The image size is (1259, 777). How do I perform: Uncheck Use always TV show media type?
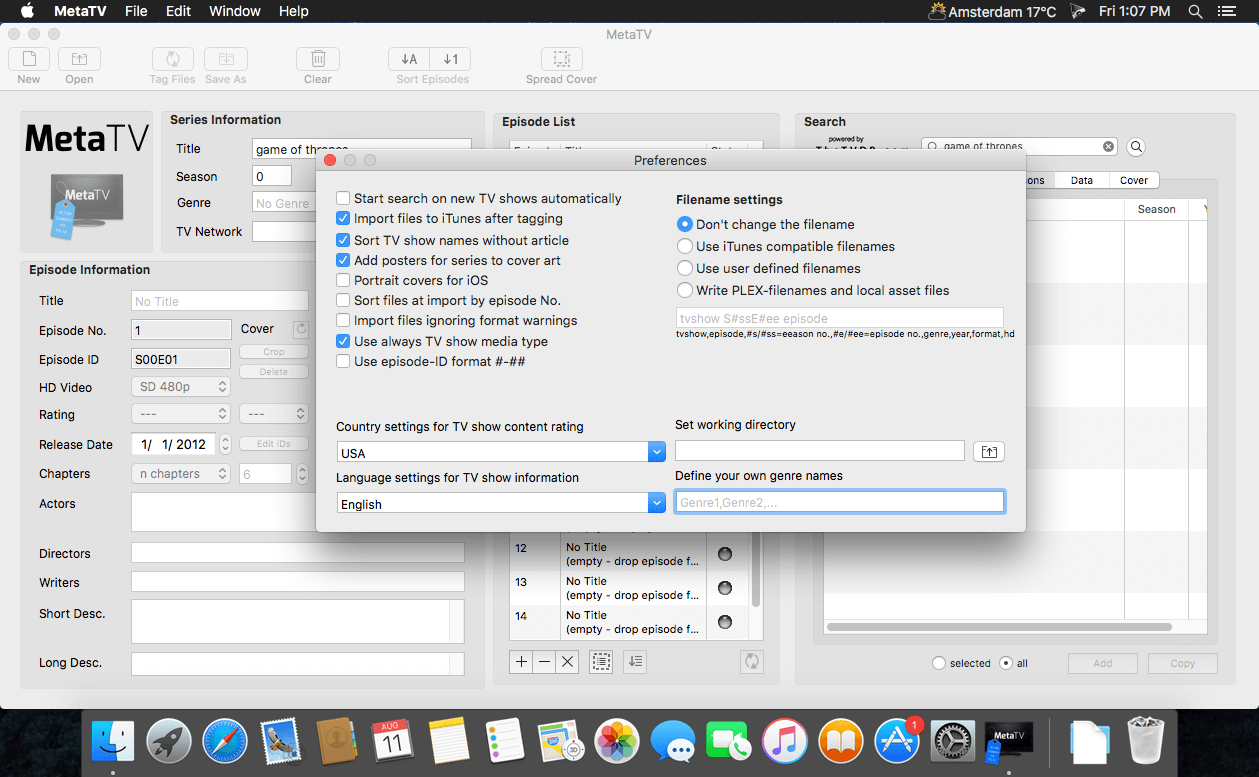click(344, 341)
